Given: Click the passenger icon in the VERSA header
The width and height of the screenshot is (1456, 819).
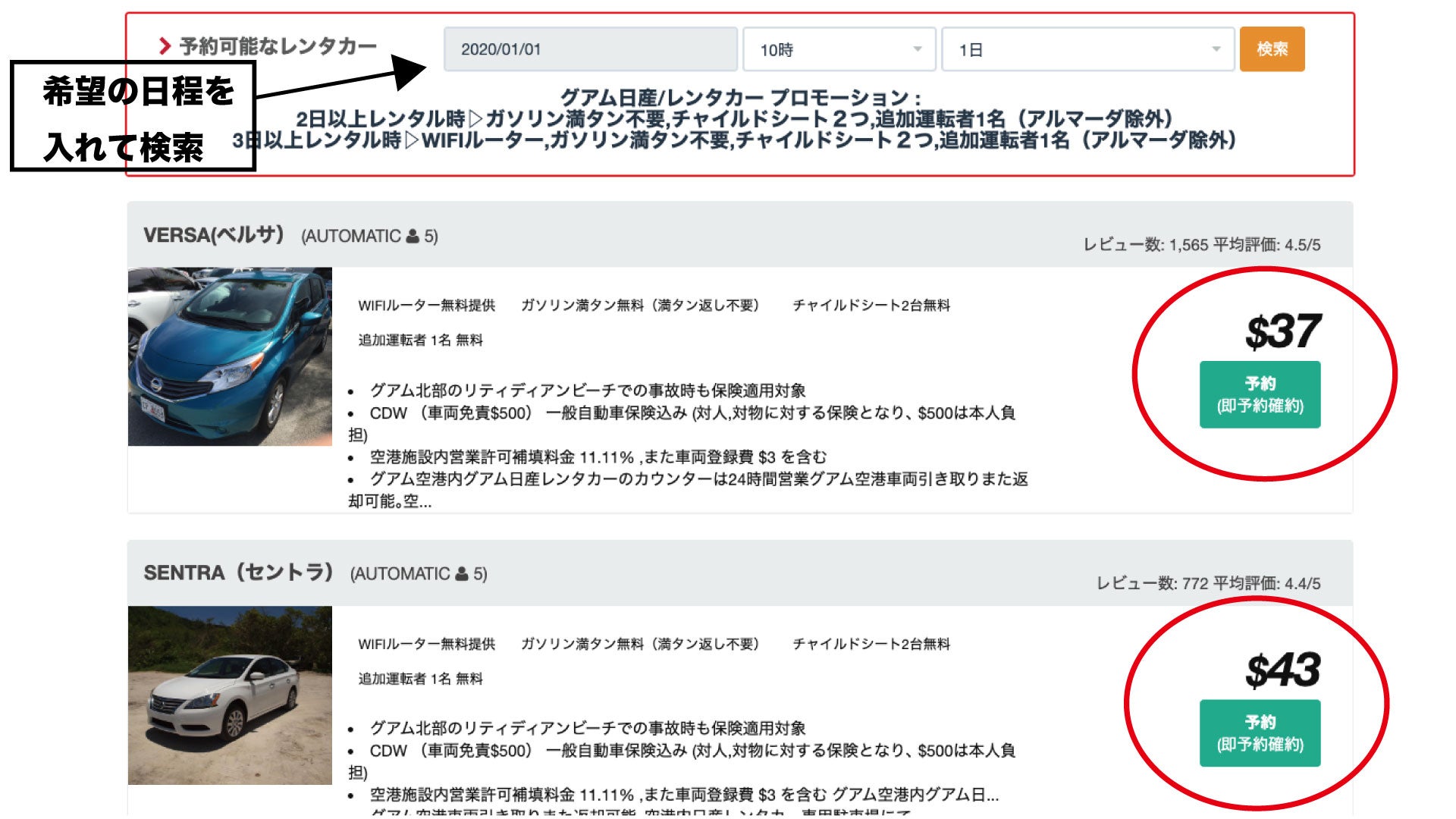Looking at the screenshot, I should click(x=413, y=237).
